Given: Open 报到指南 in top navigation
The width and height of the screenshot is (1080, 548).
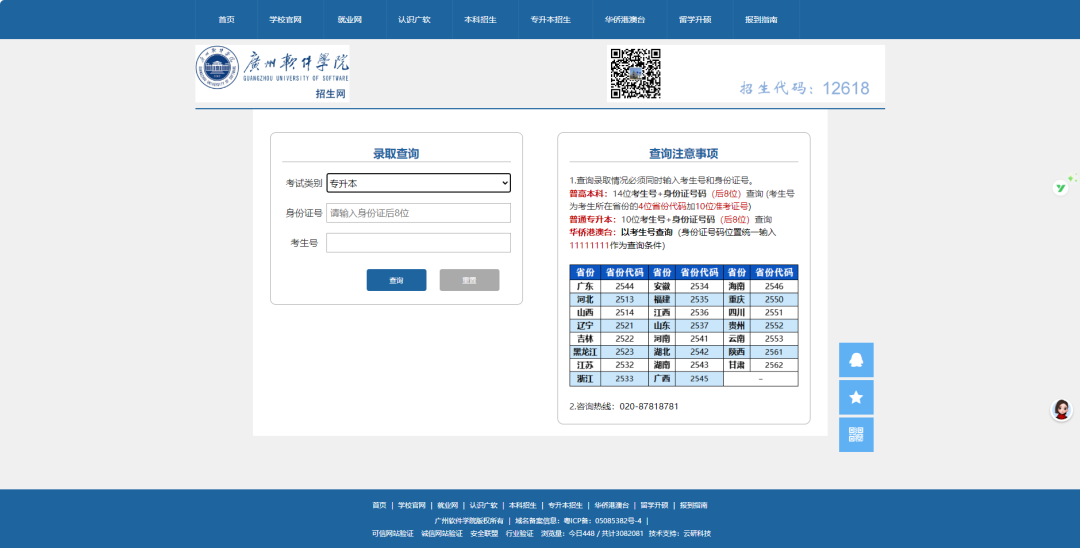Looking at the screenshot, I should click(761, 20).
